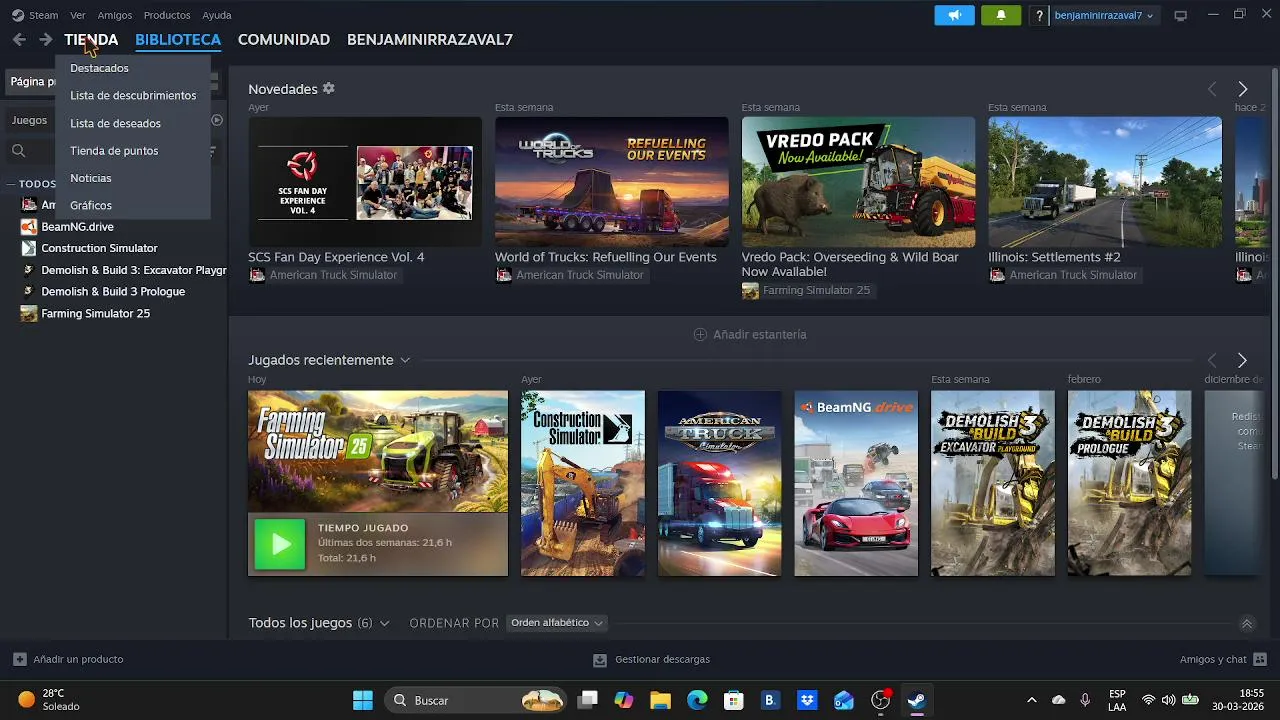Open Dropbox from taskbar
The height and width of the screenshot is (720, 1280).
point(807,700)
